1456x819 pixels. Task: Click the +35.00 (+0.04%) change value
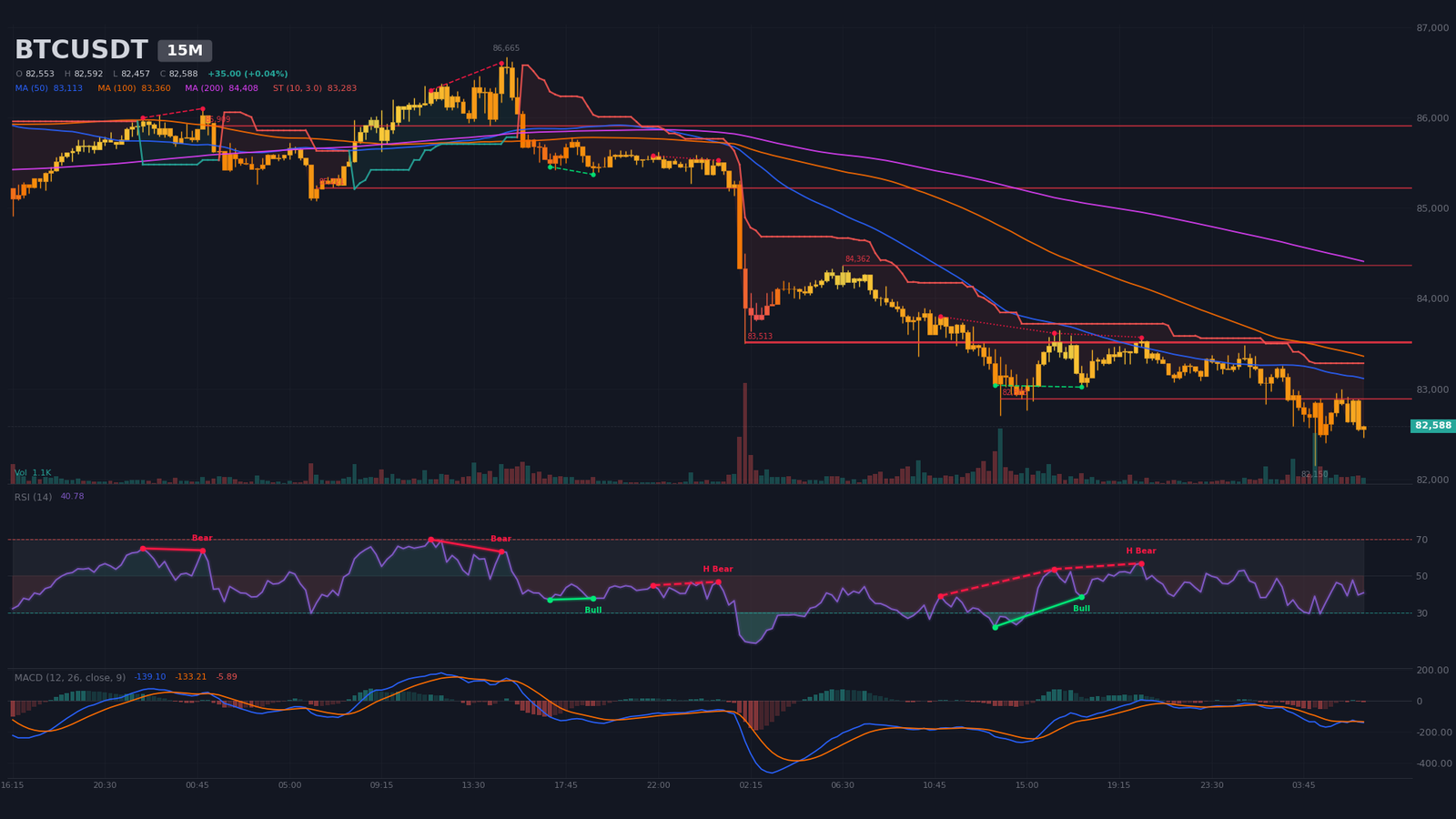tap(248, 74)
